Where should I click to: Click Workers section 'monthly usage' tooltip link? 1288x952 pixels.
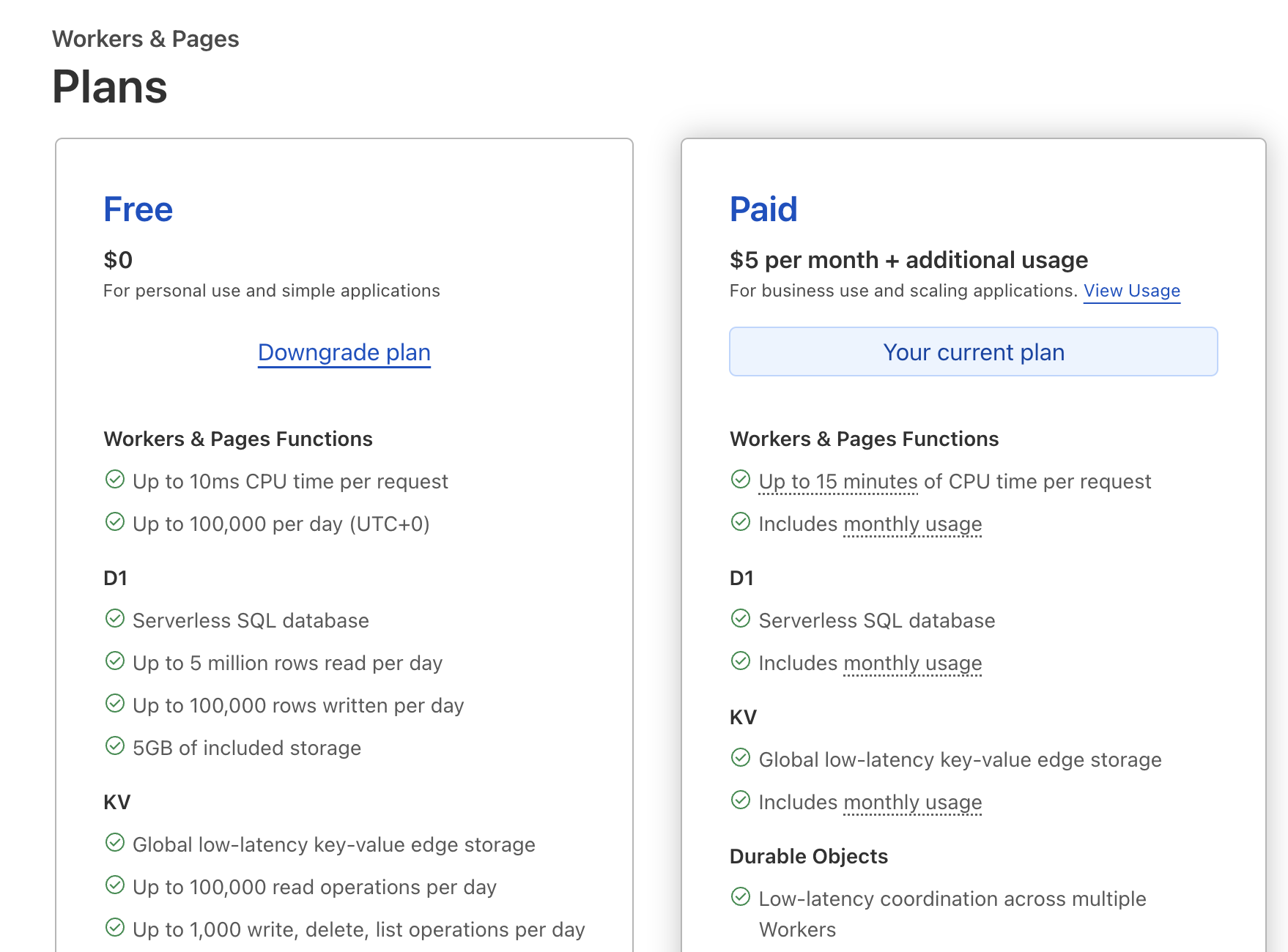pyautogui.click(x=912, y=524)
